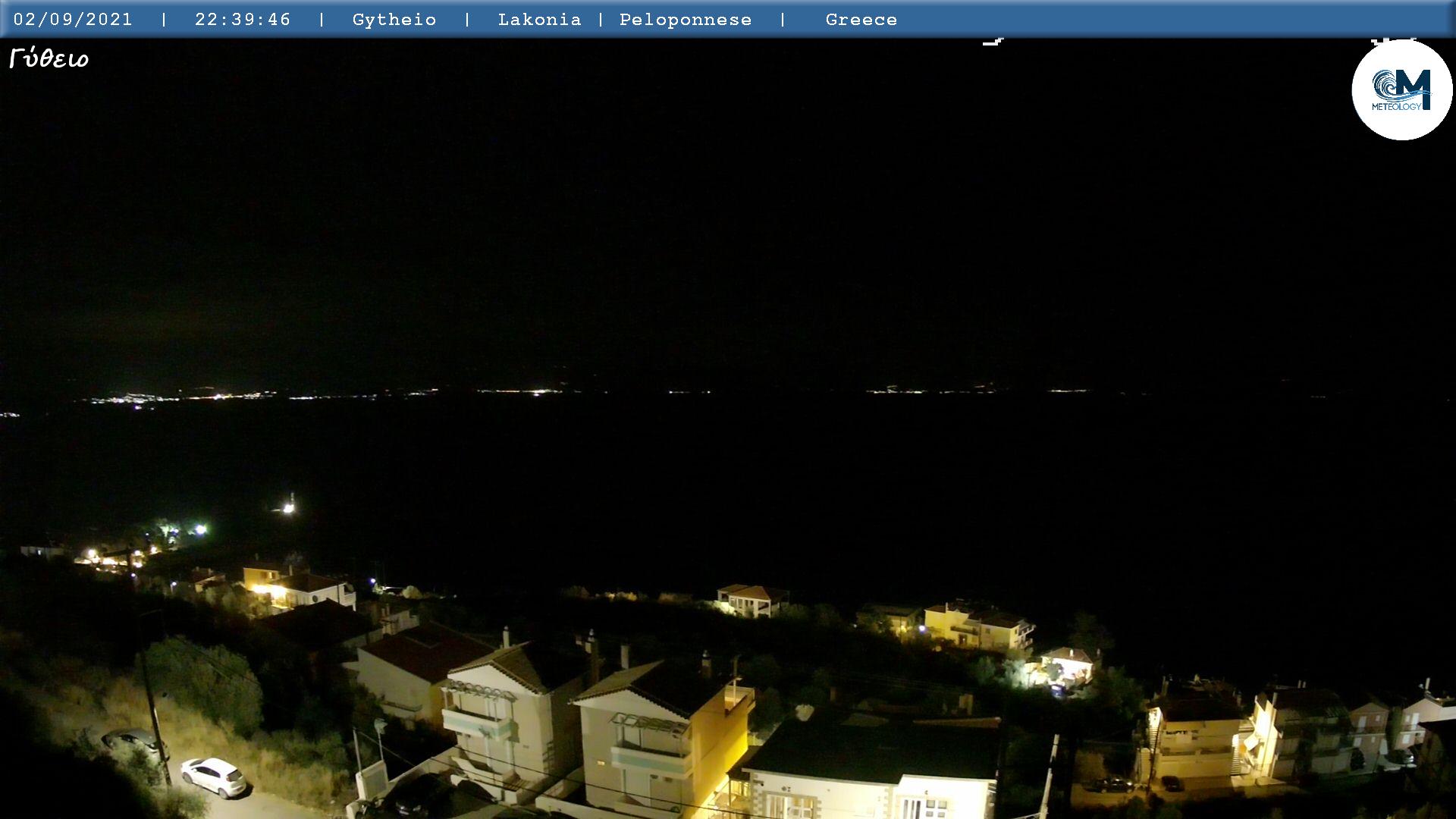1456x819 pixels.
Task: Click the Greece text in header
Action: click(x=861, y=20)
